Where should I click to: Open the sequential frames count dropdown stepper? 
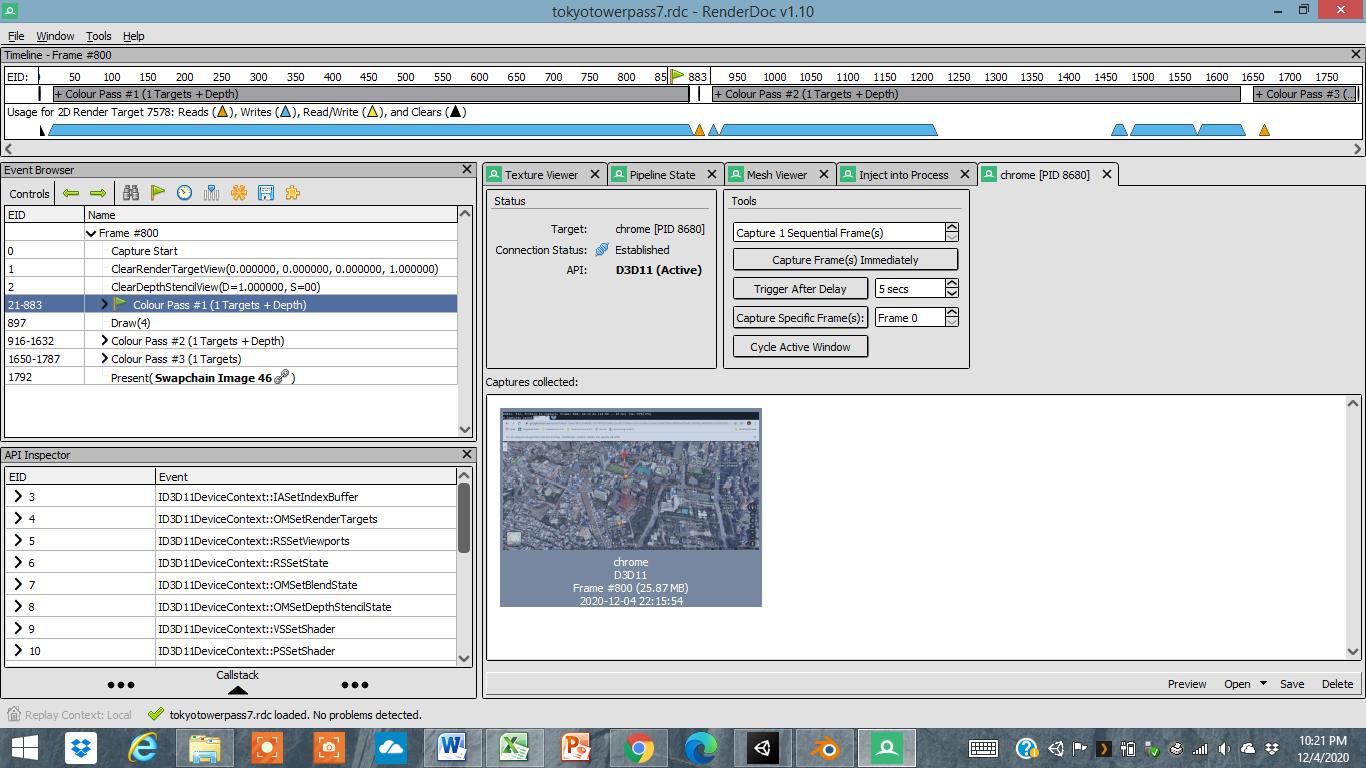click(950, 231)
